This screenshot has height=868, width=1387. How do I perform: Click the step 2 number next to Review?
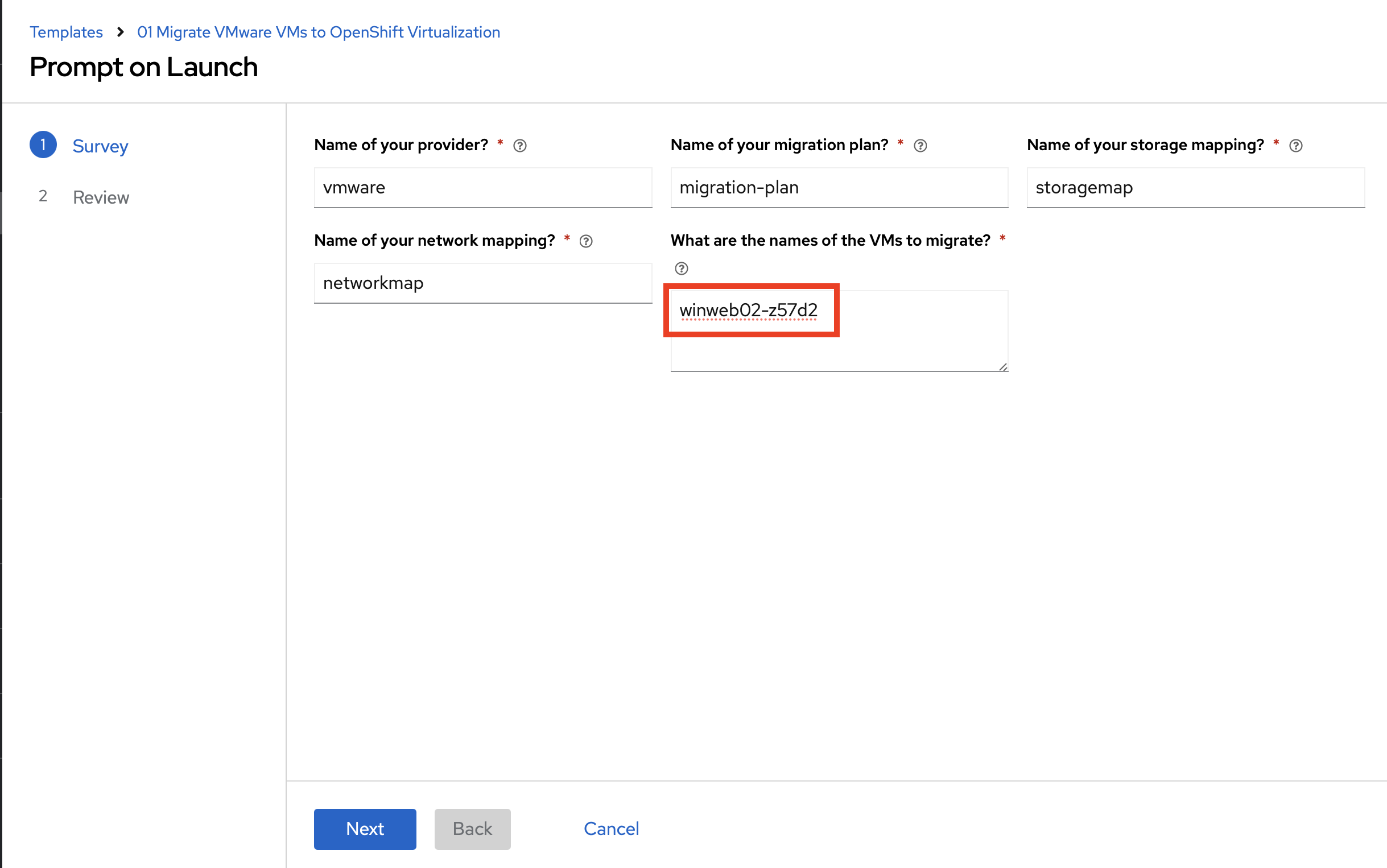coord(43,196)
